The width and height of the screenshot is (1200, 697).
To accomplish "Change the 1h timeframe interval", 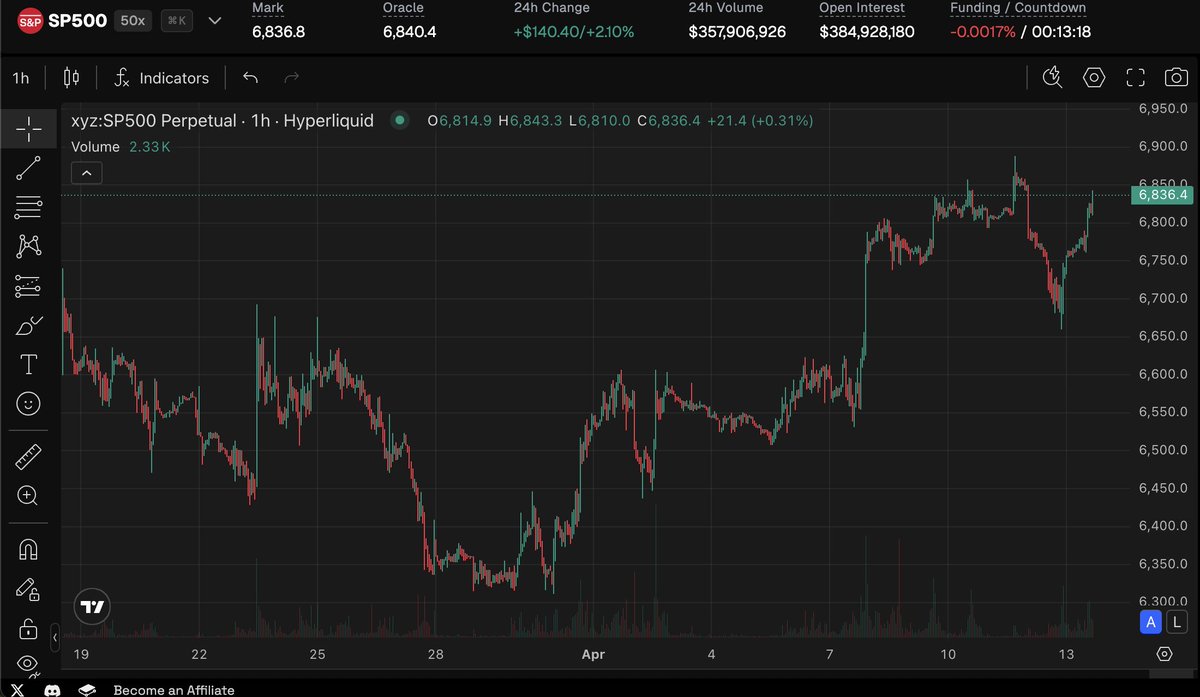I will (x=21, y=78).
